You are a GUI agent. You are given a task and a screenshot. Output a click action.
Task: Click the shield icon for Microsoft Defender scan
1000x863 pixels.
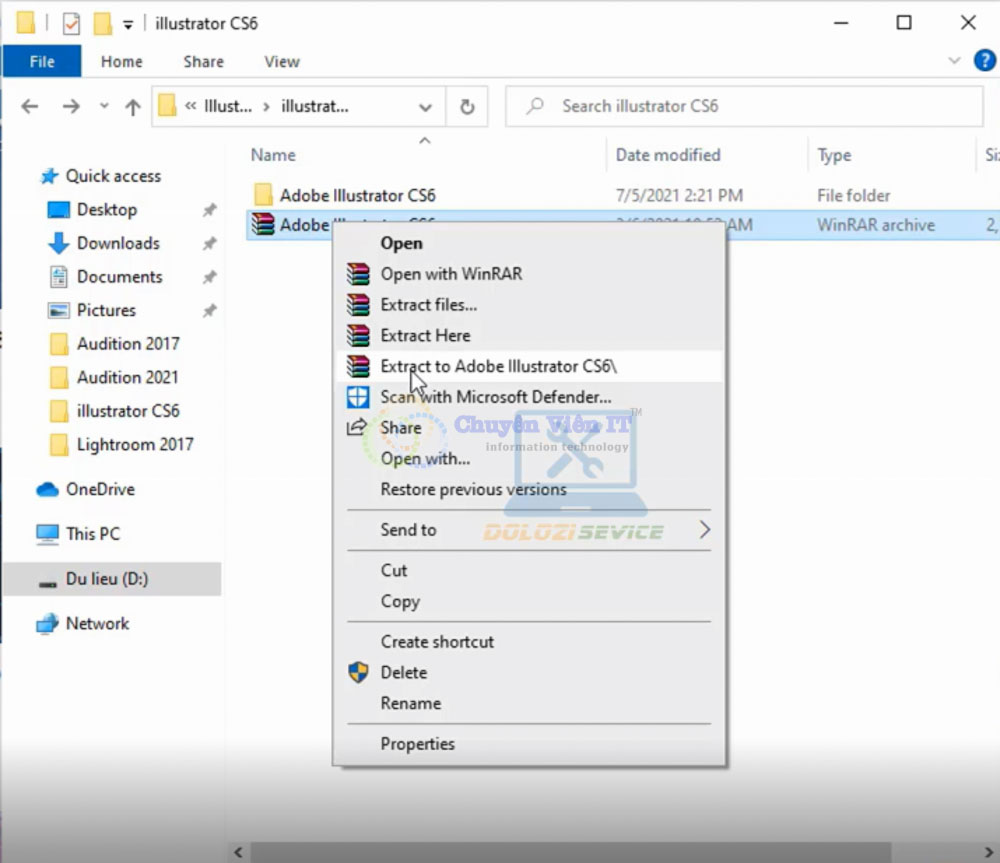coord(359,397)
